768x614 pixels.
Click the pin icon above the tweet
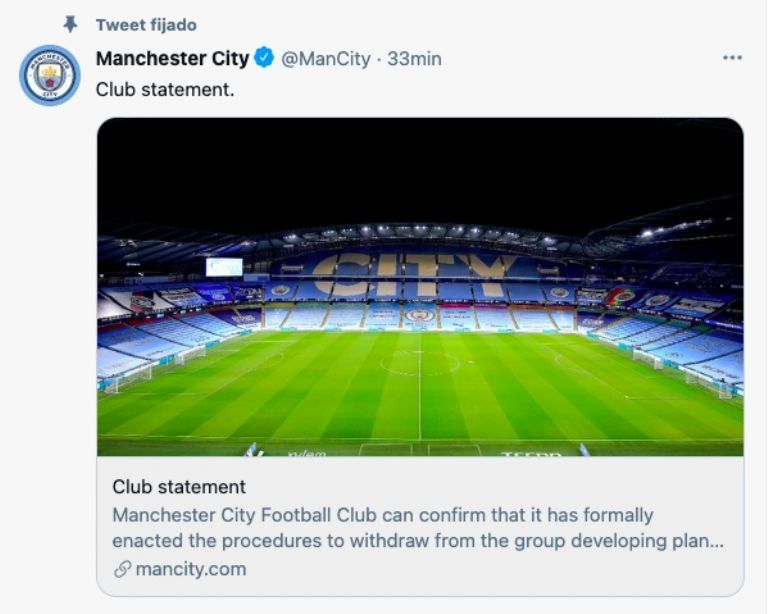point(69,24)
